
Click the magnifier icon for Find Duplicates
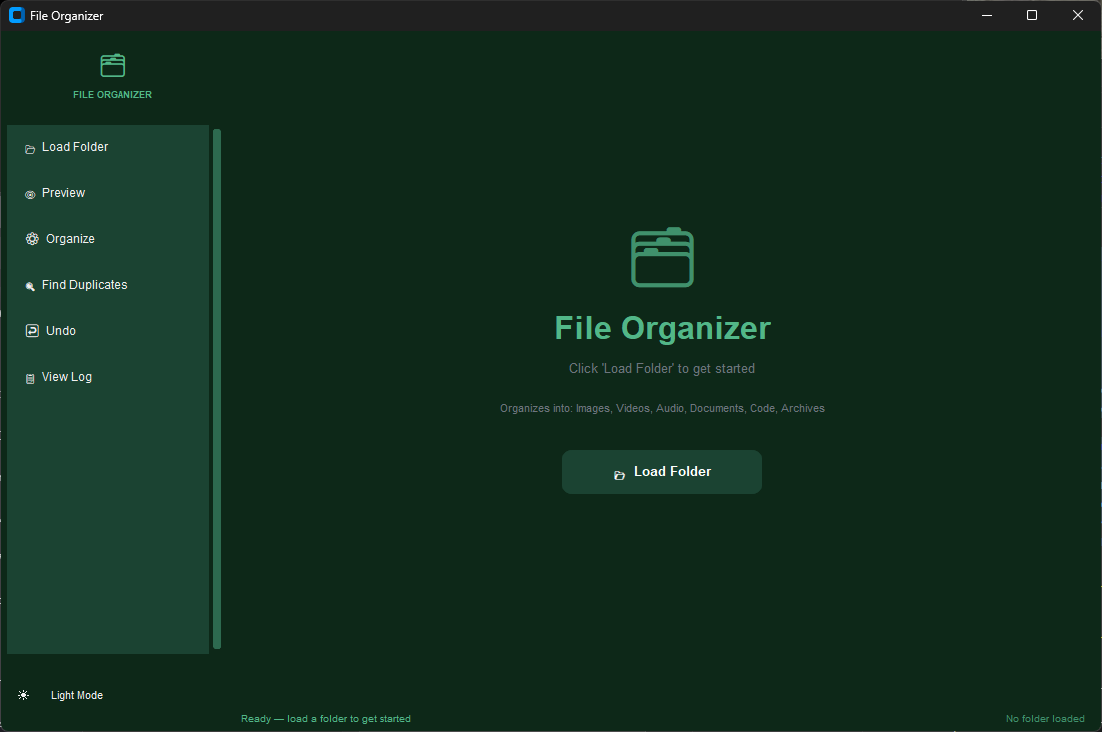(x=30, y=287)
